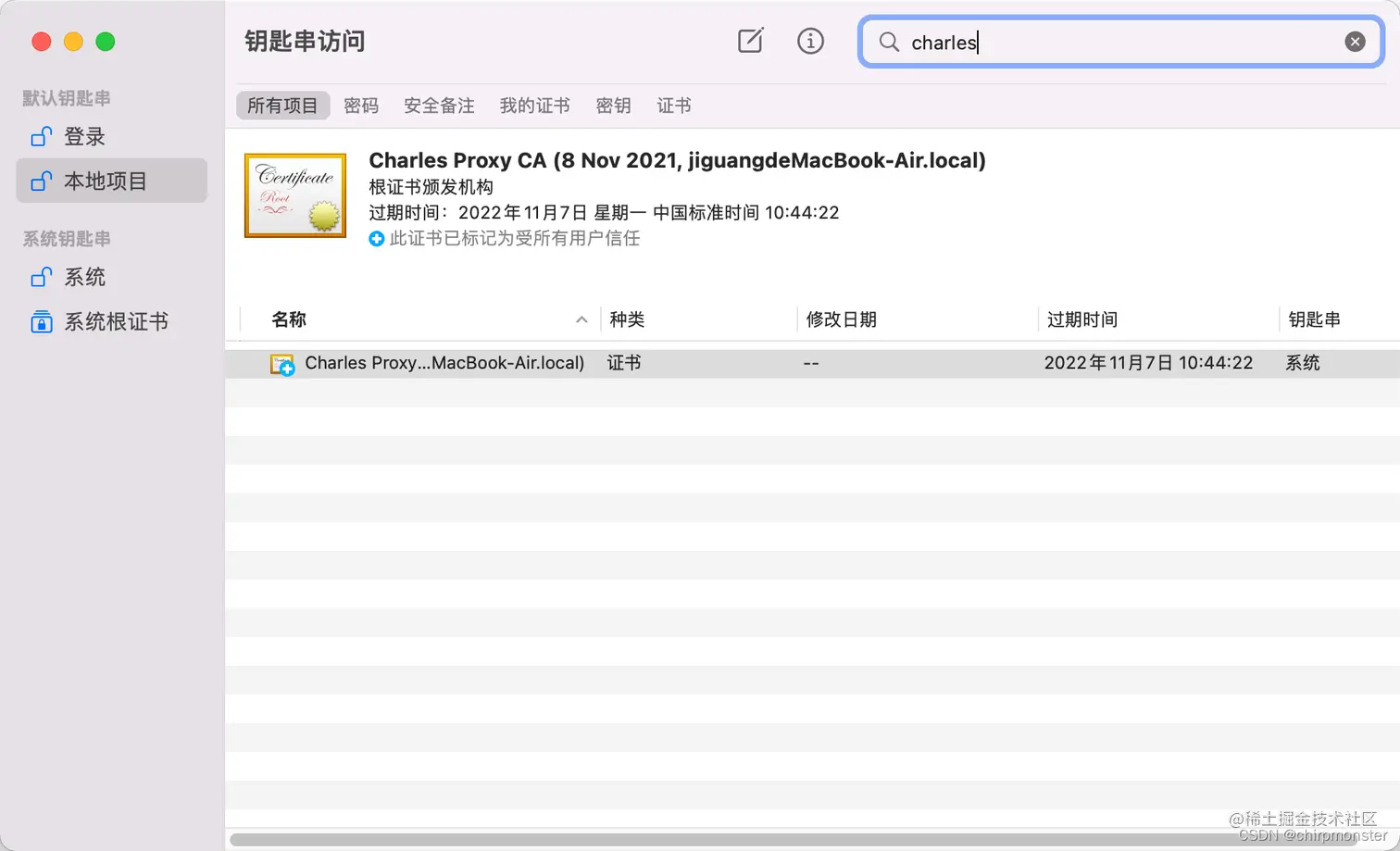Toggle the sort direction arrow on 名称
The height and width of the screenshot is (851, 1400).
581,319
